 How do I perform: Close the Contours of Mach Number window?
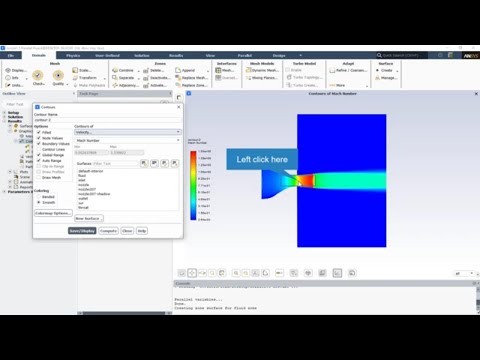476,94
